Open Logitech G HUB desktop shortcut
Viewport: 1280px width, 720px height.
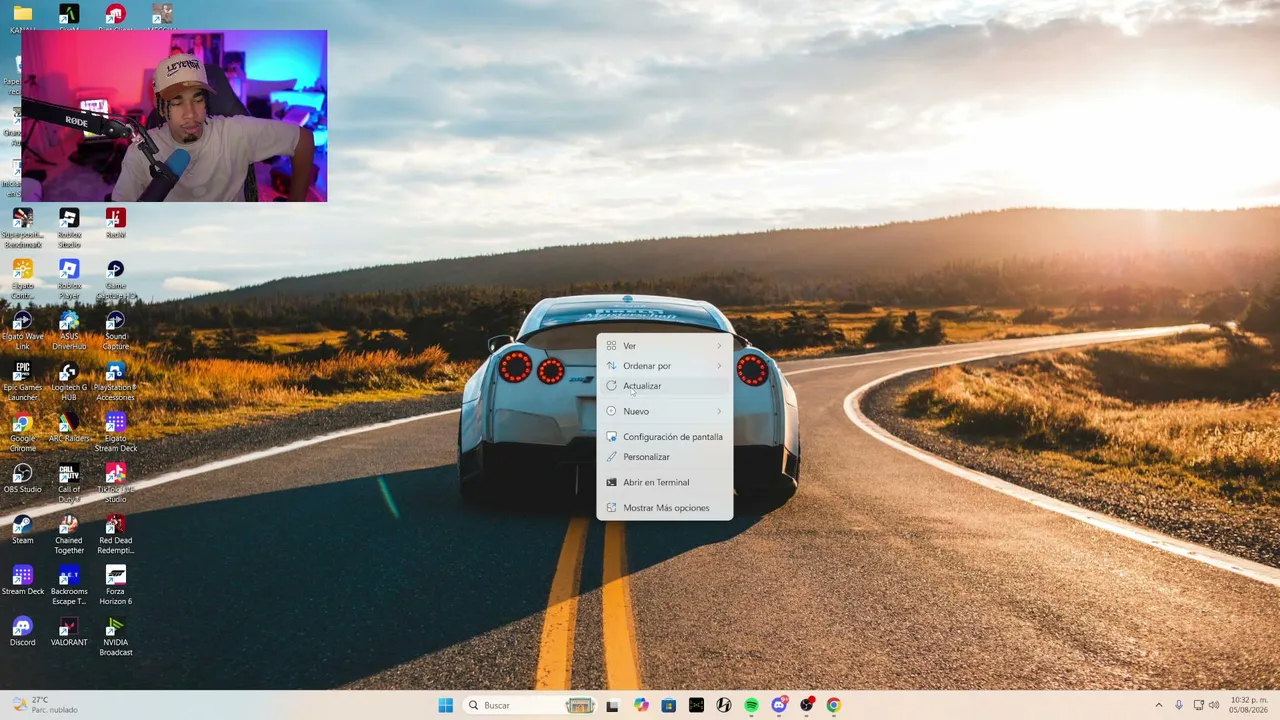click(69, 382)
